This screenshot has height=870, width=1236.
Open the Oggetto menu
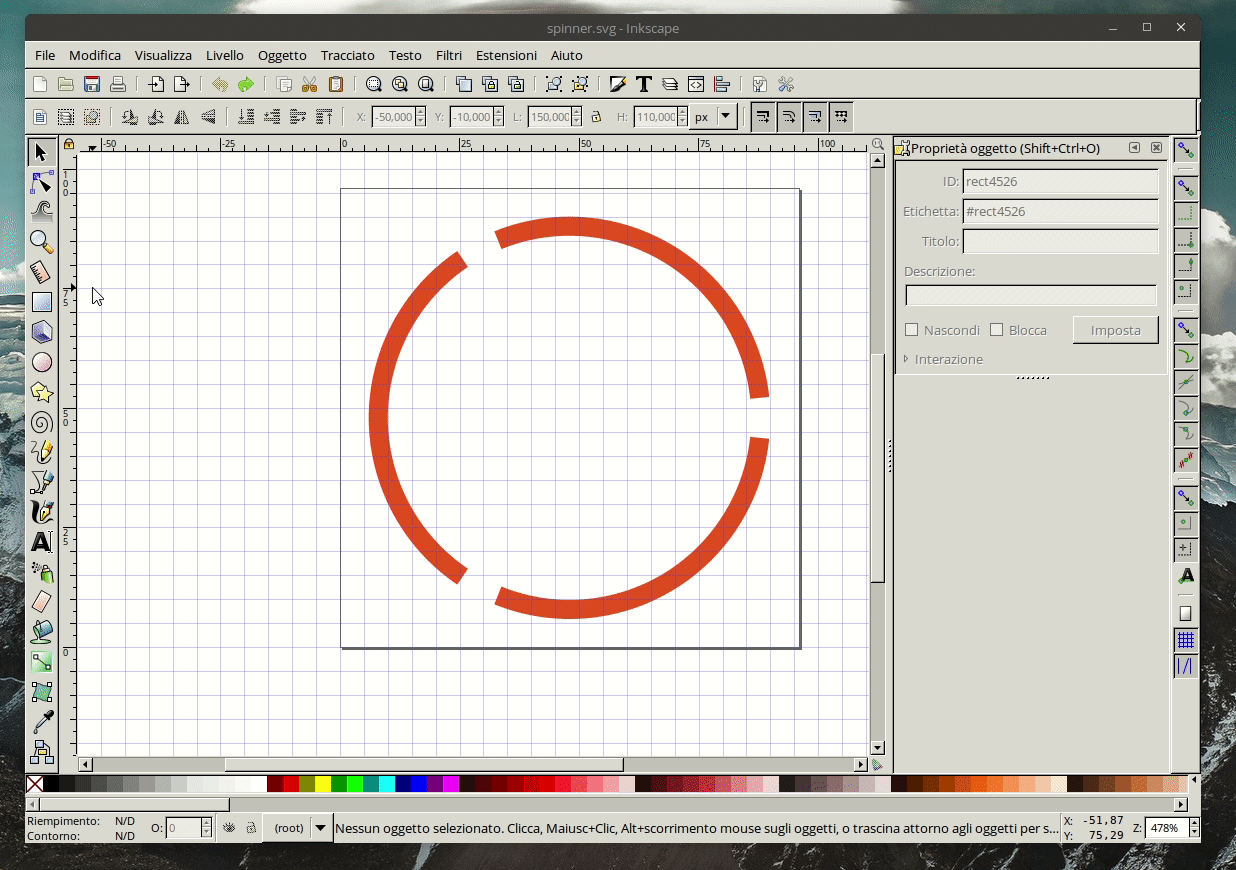[282, 55]
